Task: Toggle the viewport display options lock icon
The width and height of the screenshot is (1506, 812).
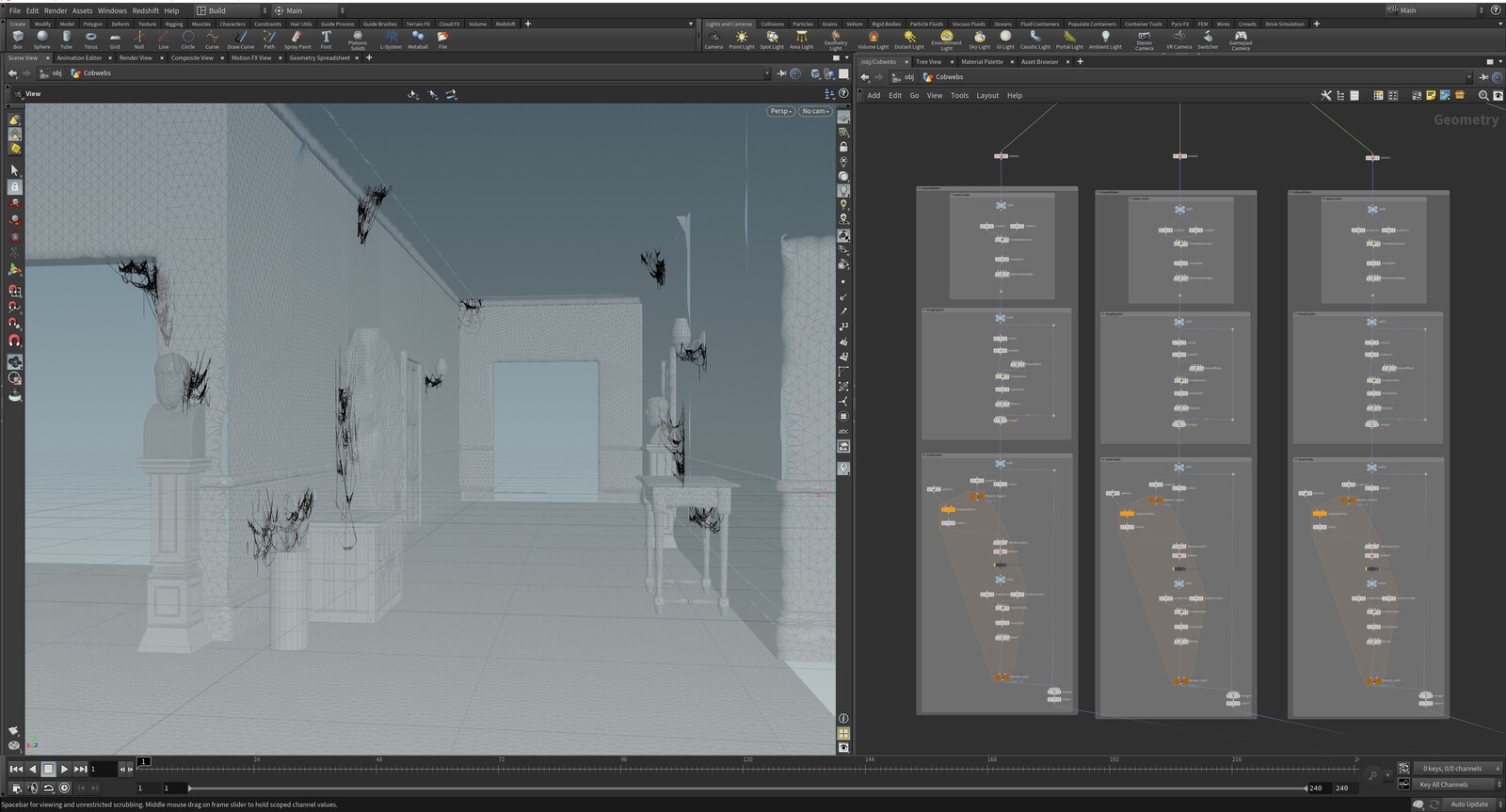Action: [843, 147]
